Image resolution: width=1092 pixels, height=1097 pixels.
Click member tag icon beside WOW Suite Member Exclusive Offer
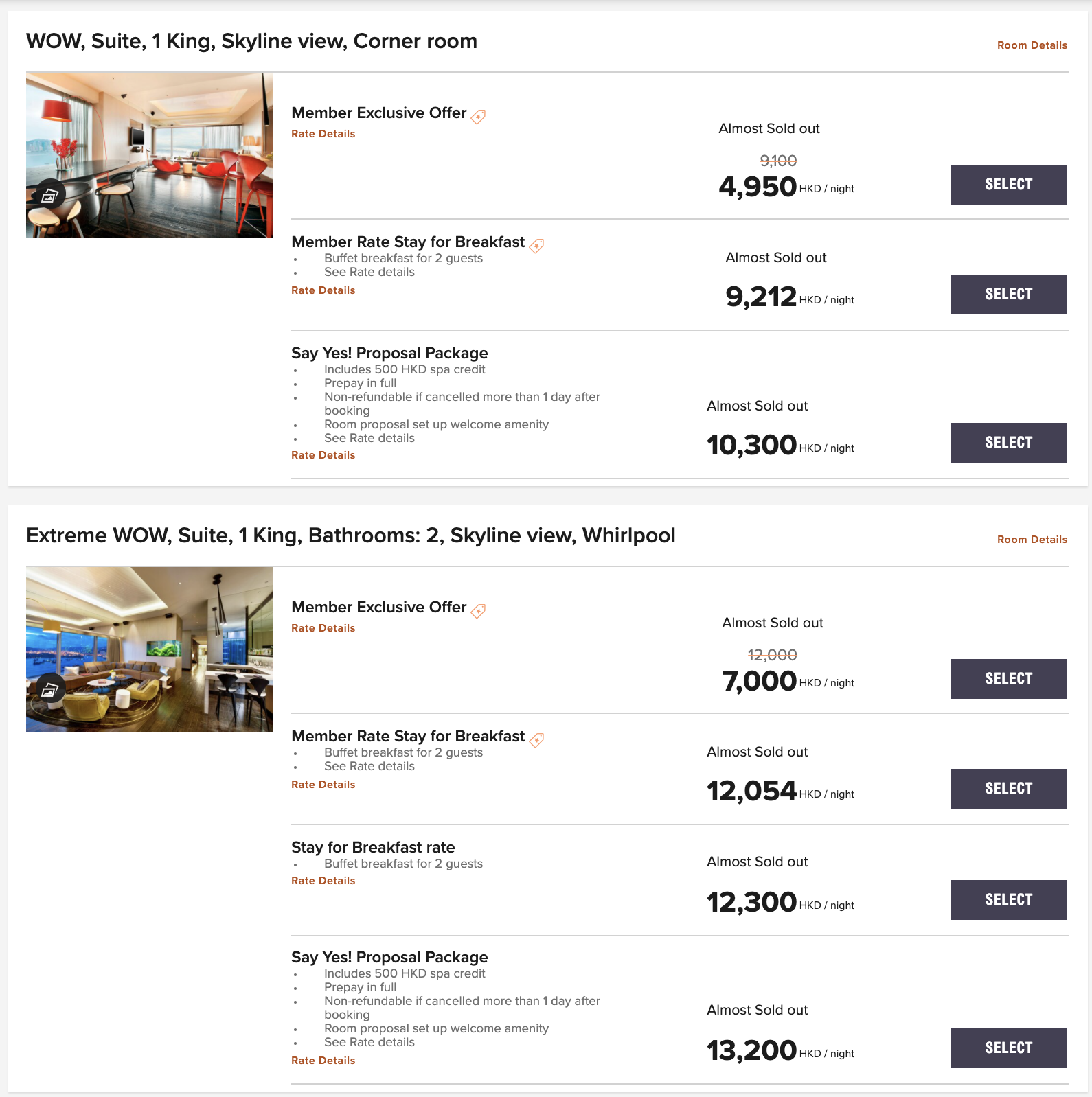(478, 116)
